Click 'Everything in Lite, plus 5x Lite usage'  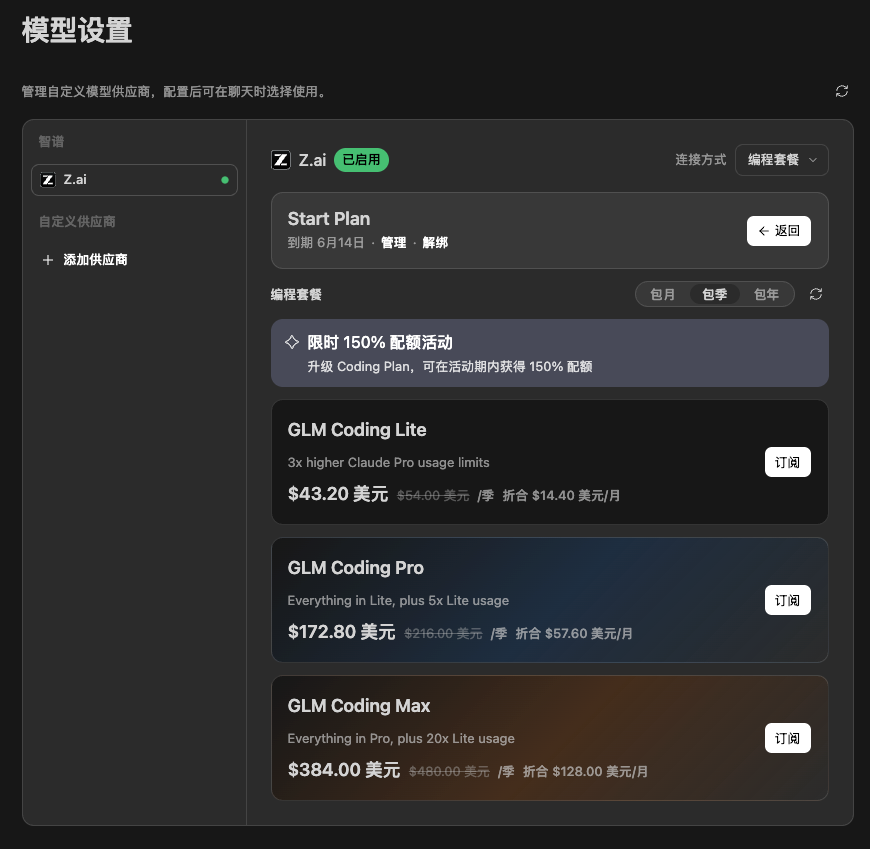pyautogui.click(x=398, y=600)
